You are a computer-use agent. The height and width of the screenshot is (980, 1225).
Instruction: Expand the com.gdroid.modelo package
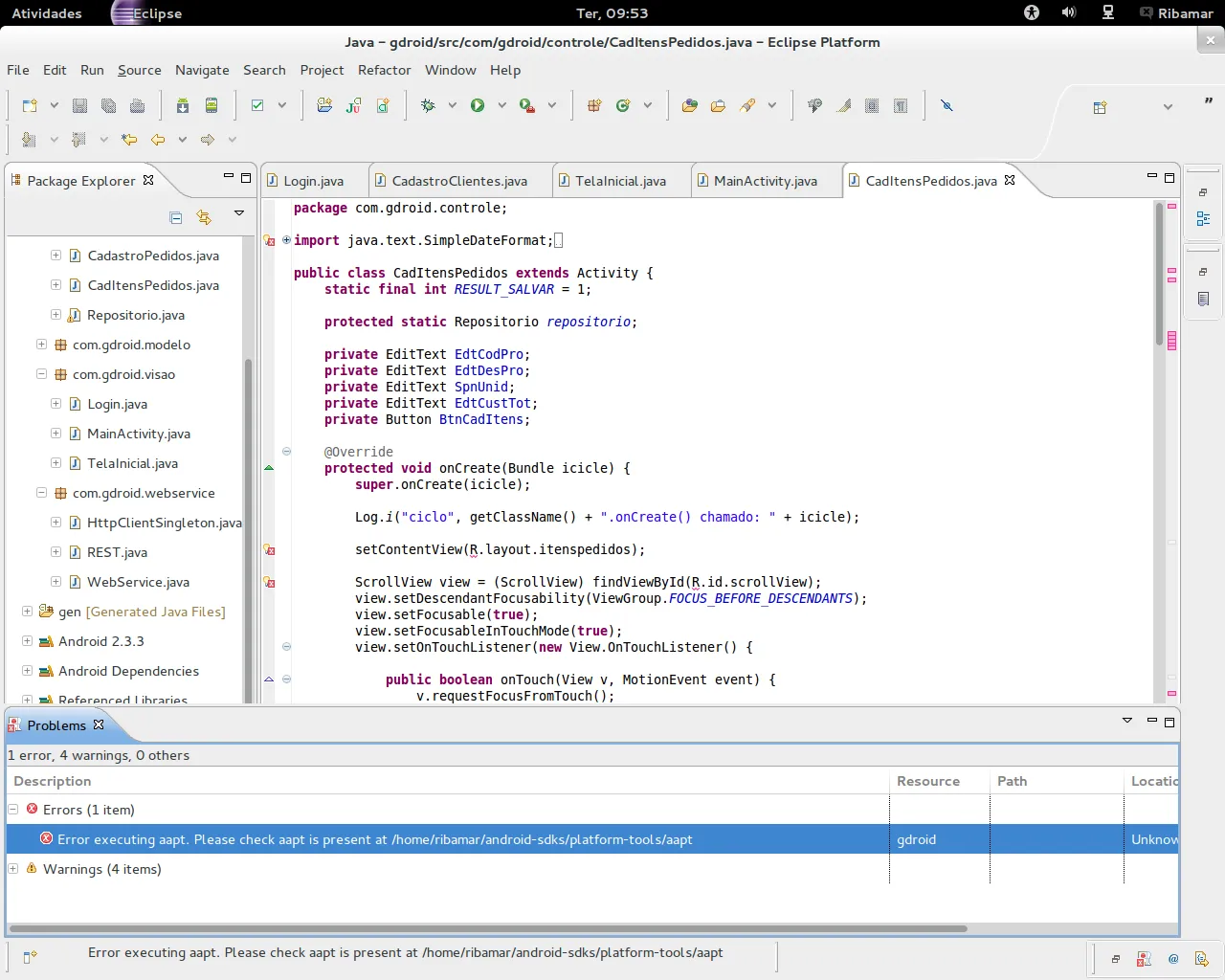point(41,345)
